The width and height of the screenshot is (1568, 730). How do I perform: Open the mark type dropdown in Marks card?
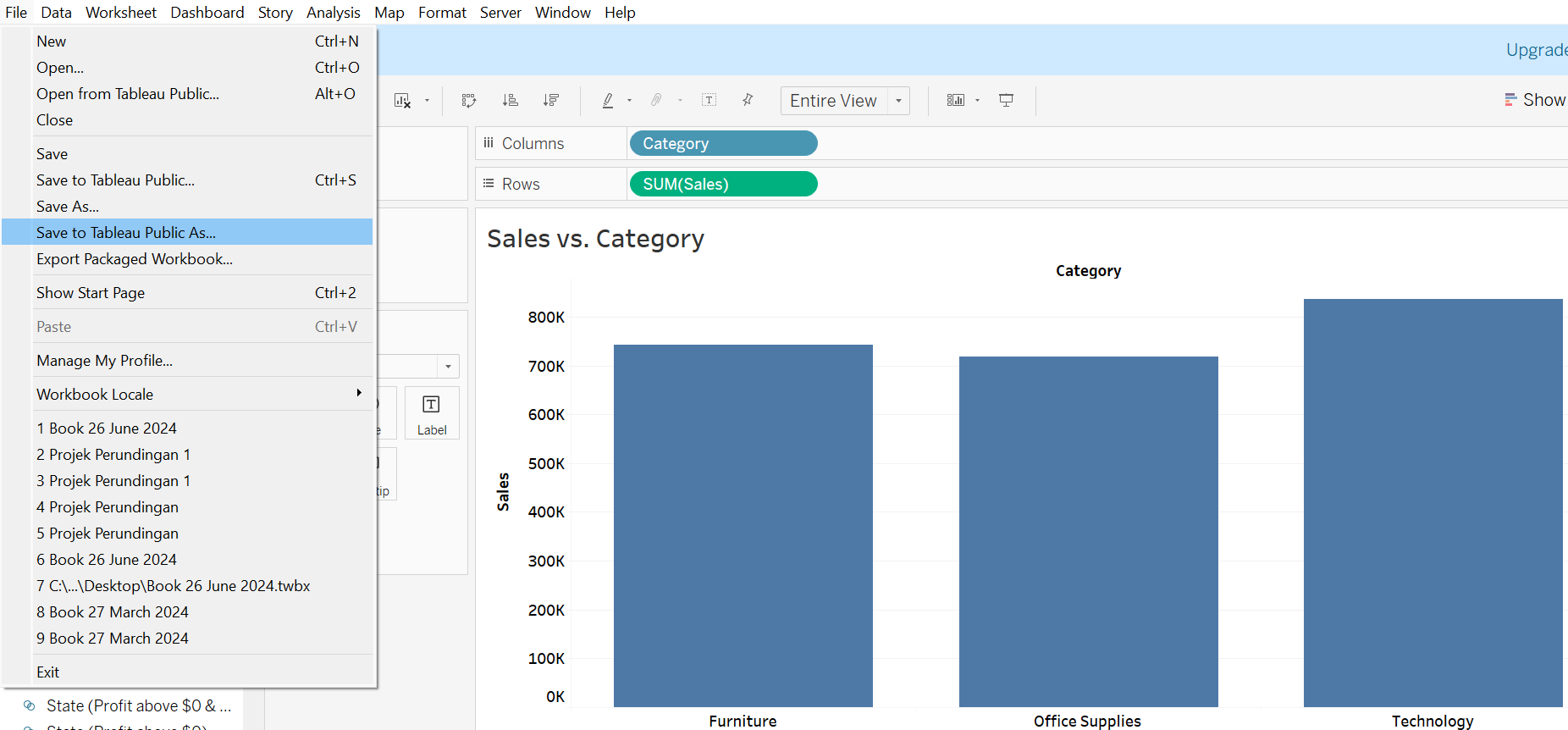pyautogui.click(x=449, y=367)
